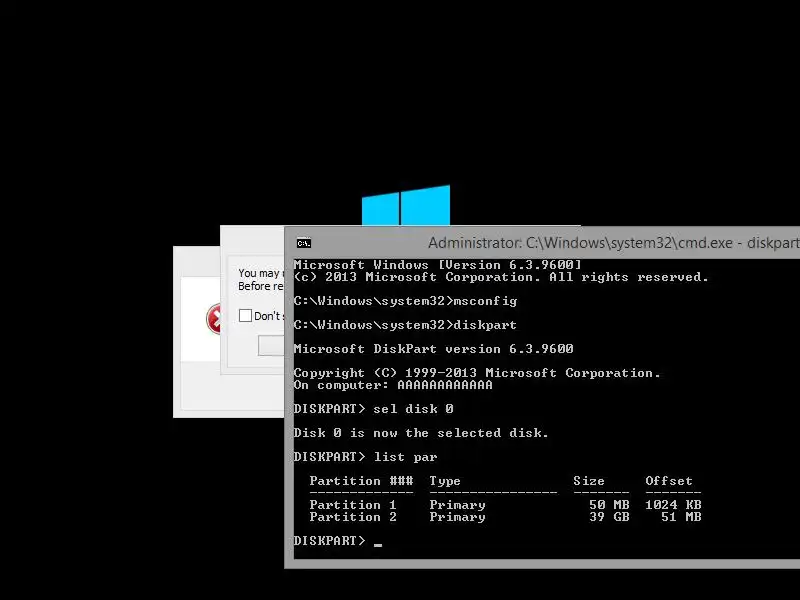
Task: Click the 'DISKPART> list par' command
Action: click(x=365, y=457)
